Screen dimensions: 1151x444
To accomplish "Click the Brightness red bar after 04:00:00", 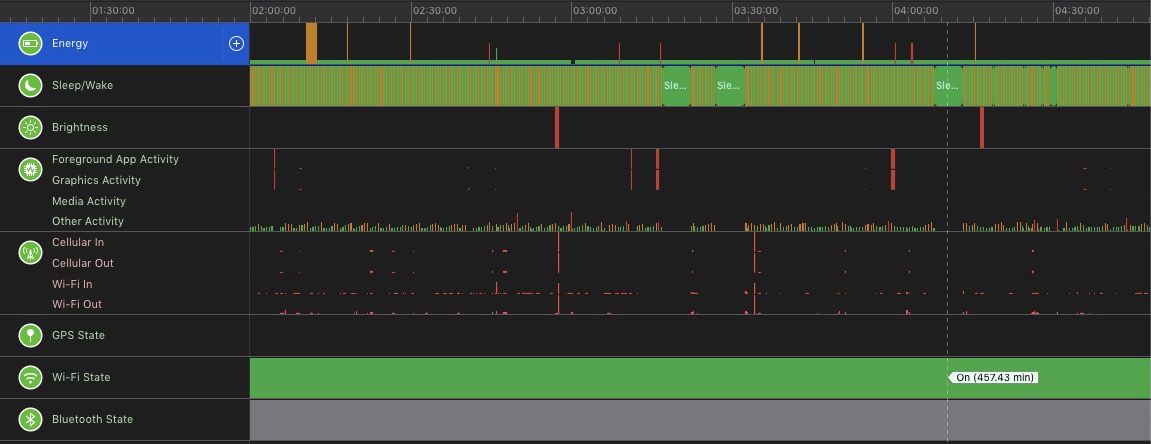I will 981,128.
